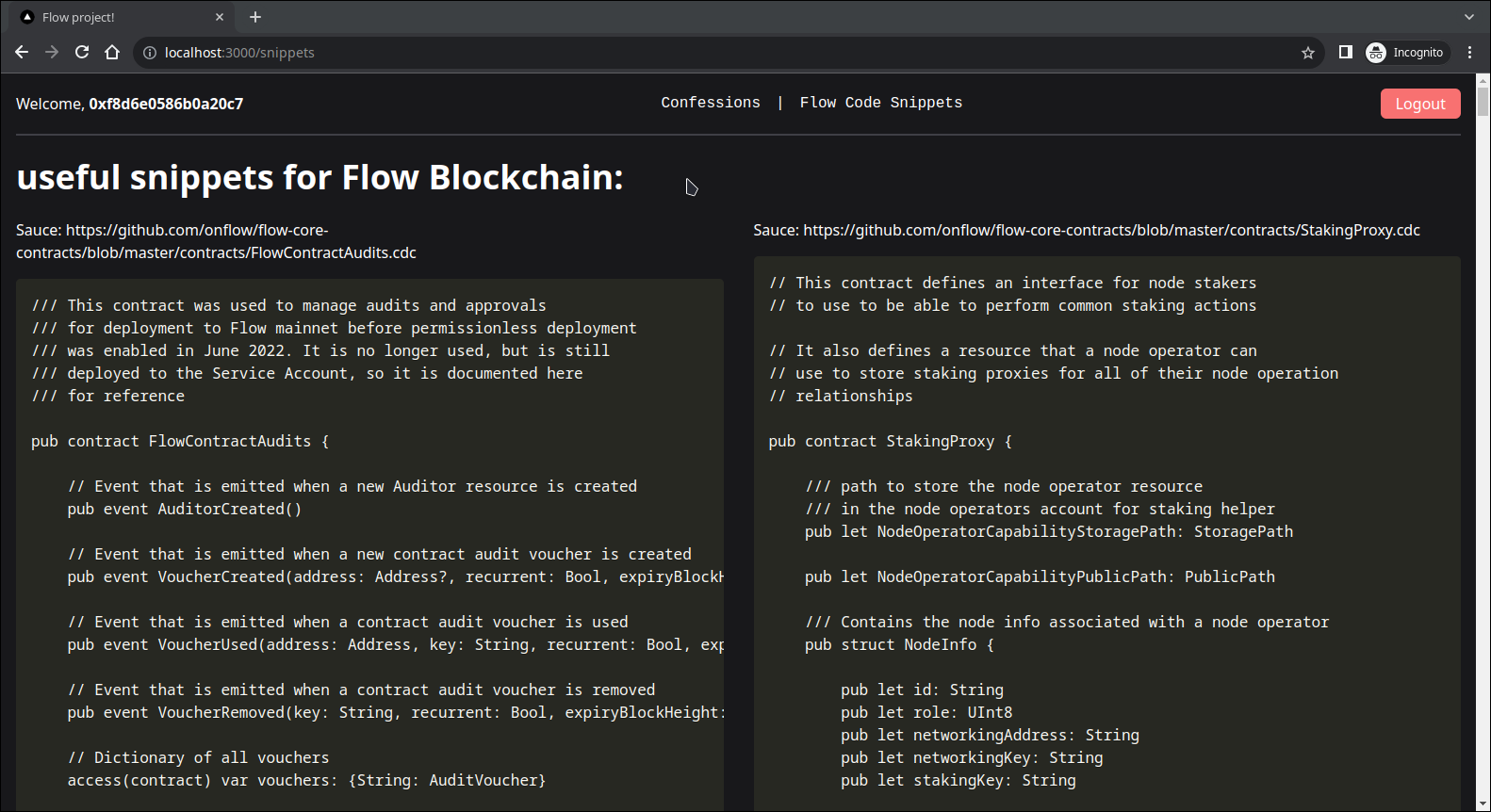
Task: Expand the tab search dropdown arrow
Action: pyautogui.click(x=1468, y=17)
